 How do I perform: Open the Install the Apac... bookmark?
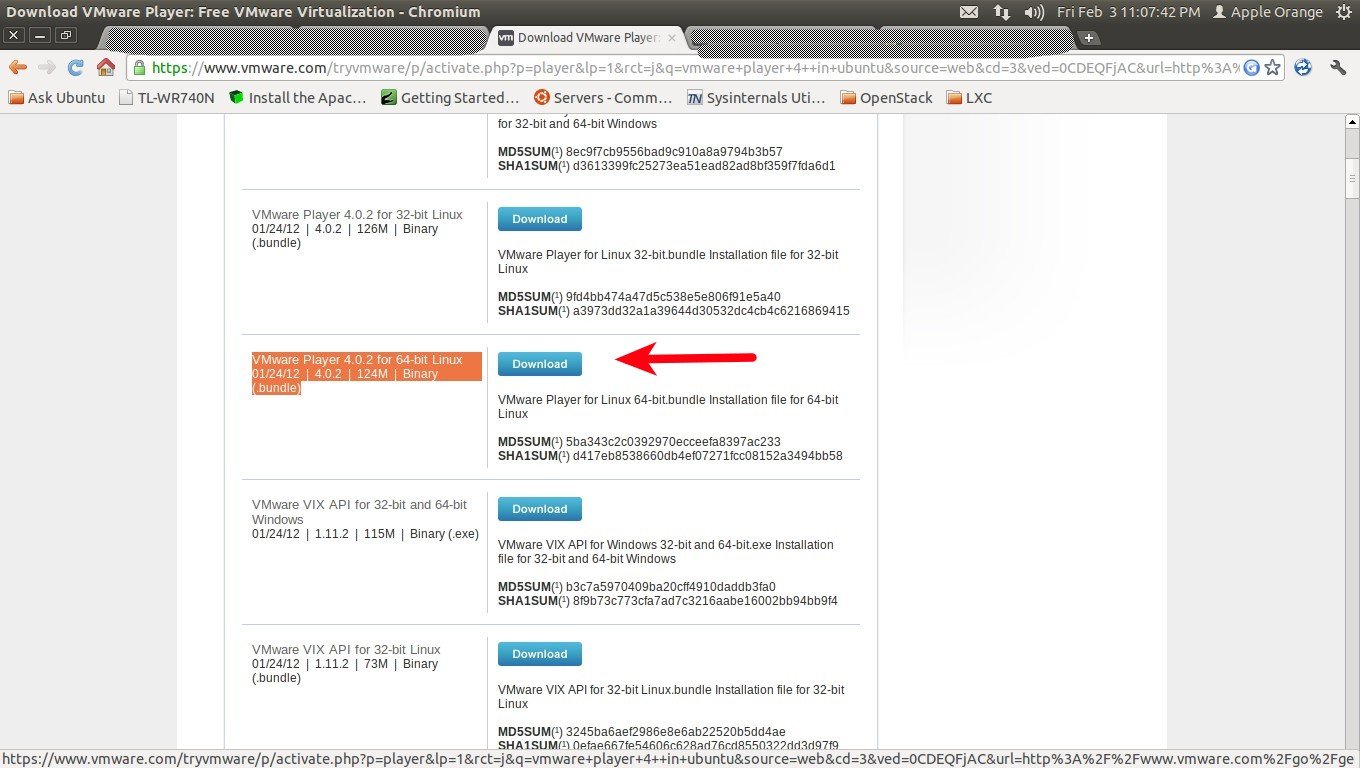(297, 97)
